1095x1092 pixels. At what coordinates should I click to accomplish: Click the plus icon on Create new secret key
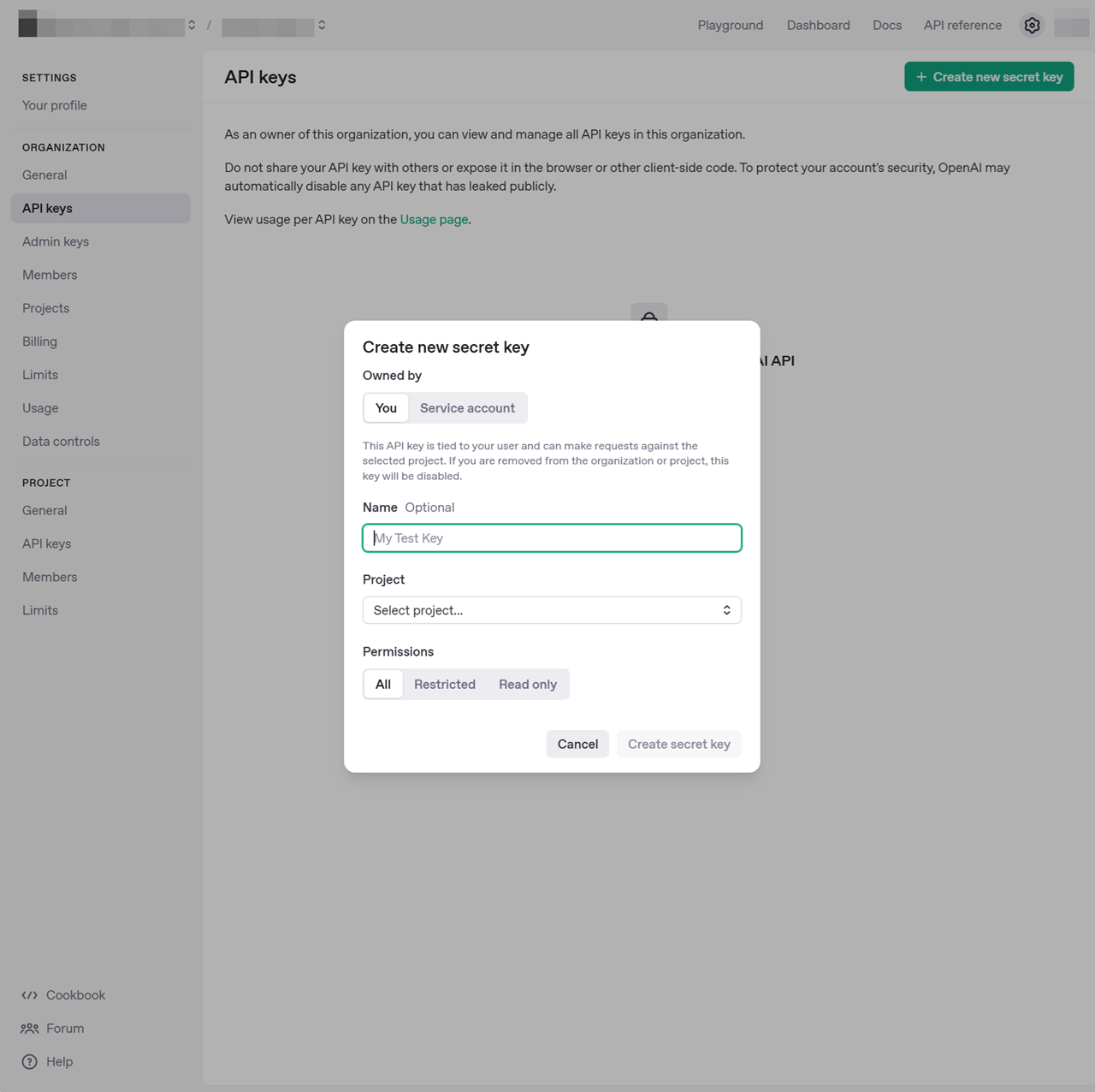coord(921,77)
